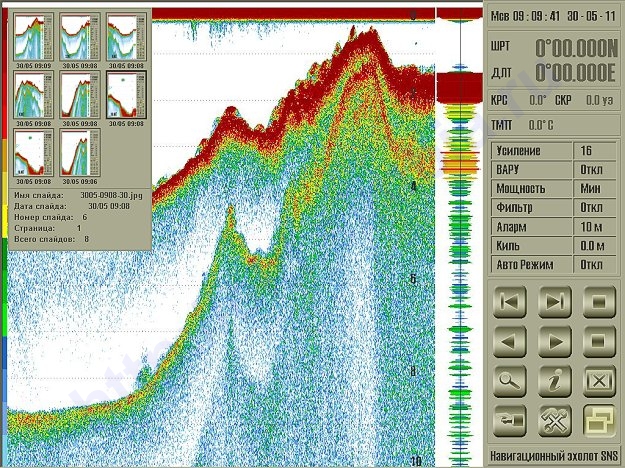This screenshot has height=468, width=625.
Task: Toggle Авто Режим value Откл
Action: [594, 265]
